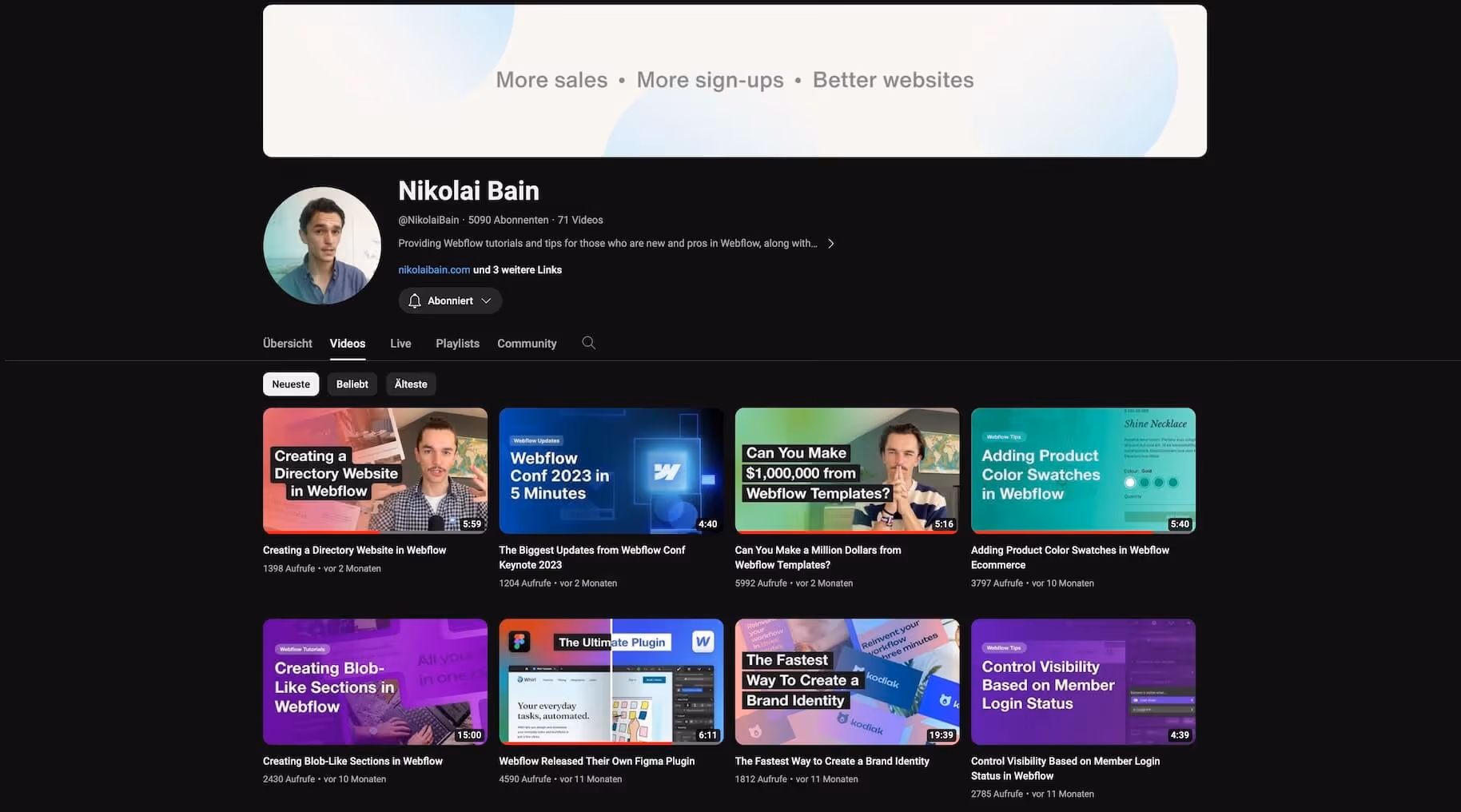Click the '1398 Aufrufe' view count
This screenshot has height=812, width=1461.
pos(289,569)
